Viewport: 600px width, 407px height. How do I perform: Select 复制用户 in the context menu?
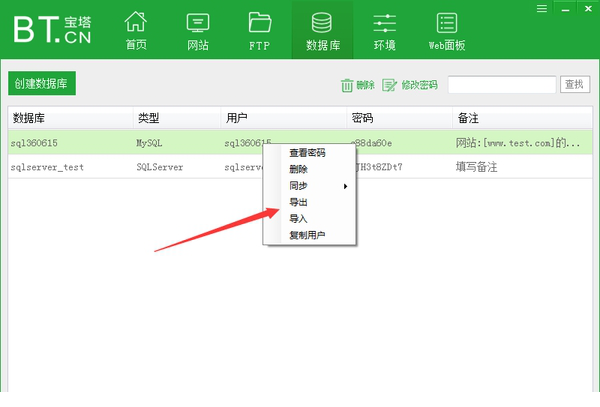307,235
